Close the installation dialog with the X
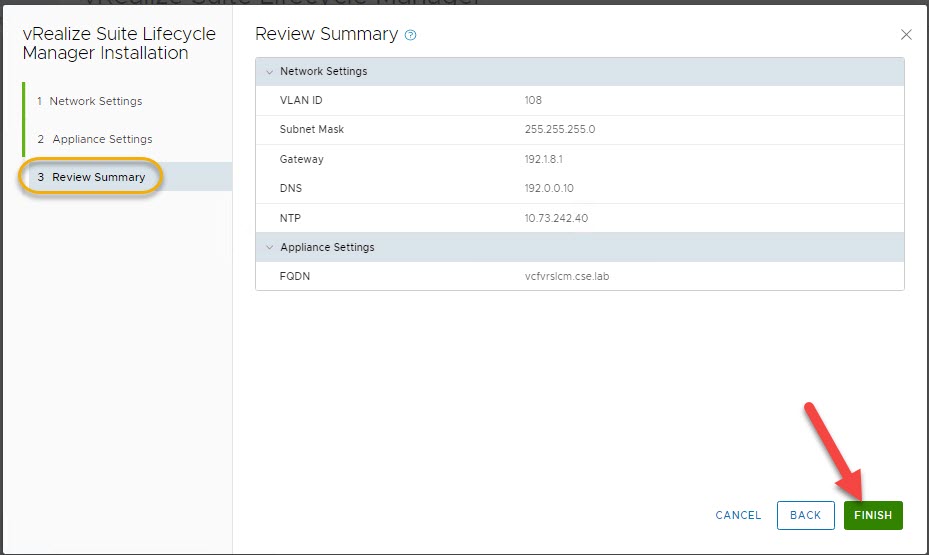Image resolution: width=929 pixels, height=555 pixels. (906, 35)
